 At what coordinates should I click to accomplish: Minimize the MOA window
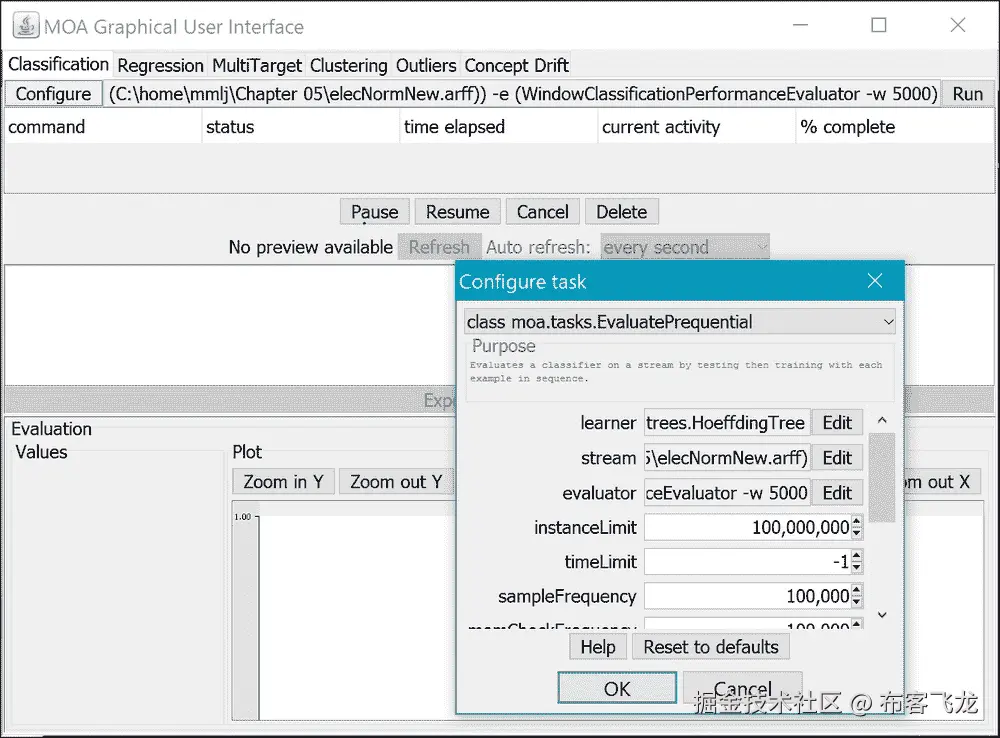pos(800,25)
